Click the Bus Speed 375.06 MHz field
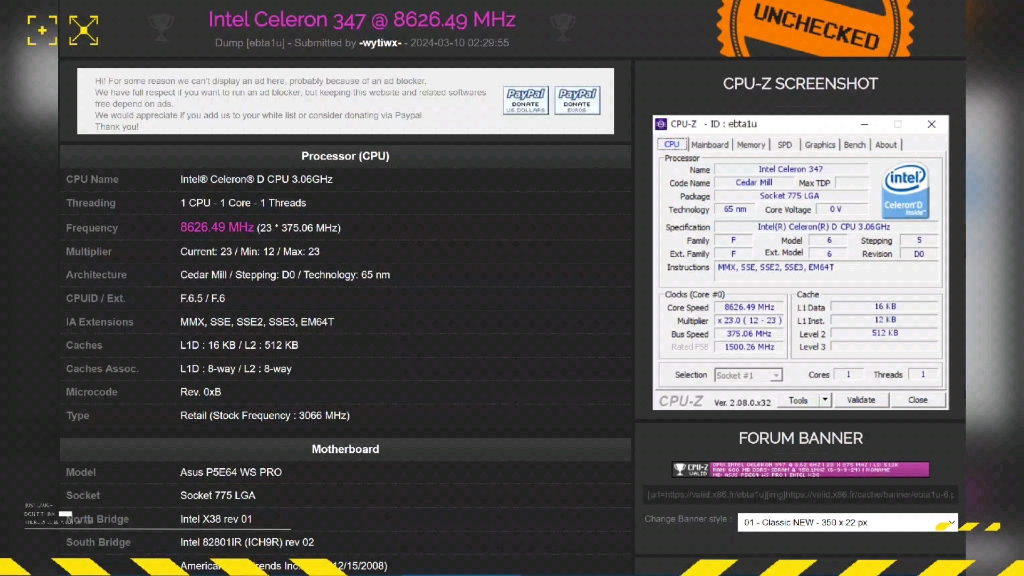 click(749, 334)
